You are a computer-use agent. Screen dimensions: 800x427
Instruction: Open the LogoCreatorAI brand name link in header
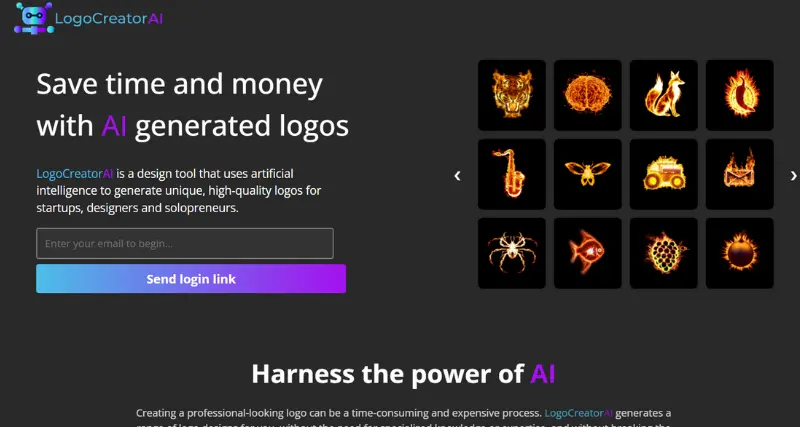(109, 19)
